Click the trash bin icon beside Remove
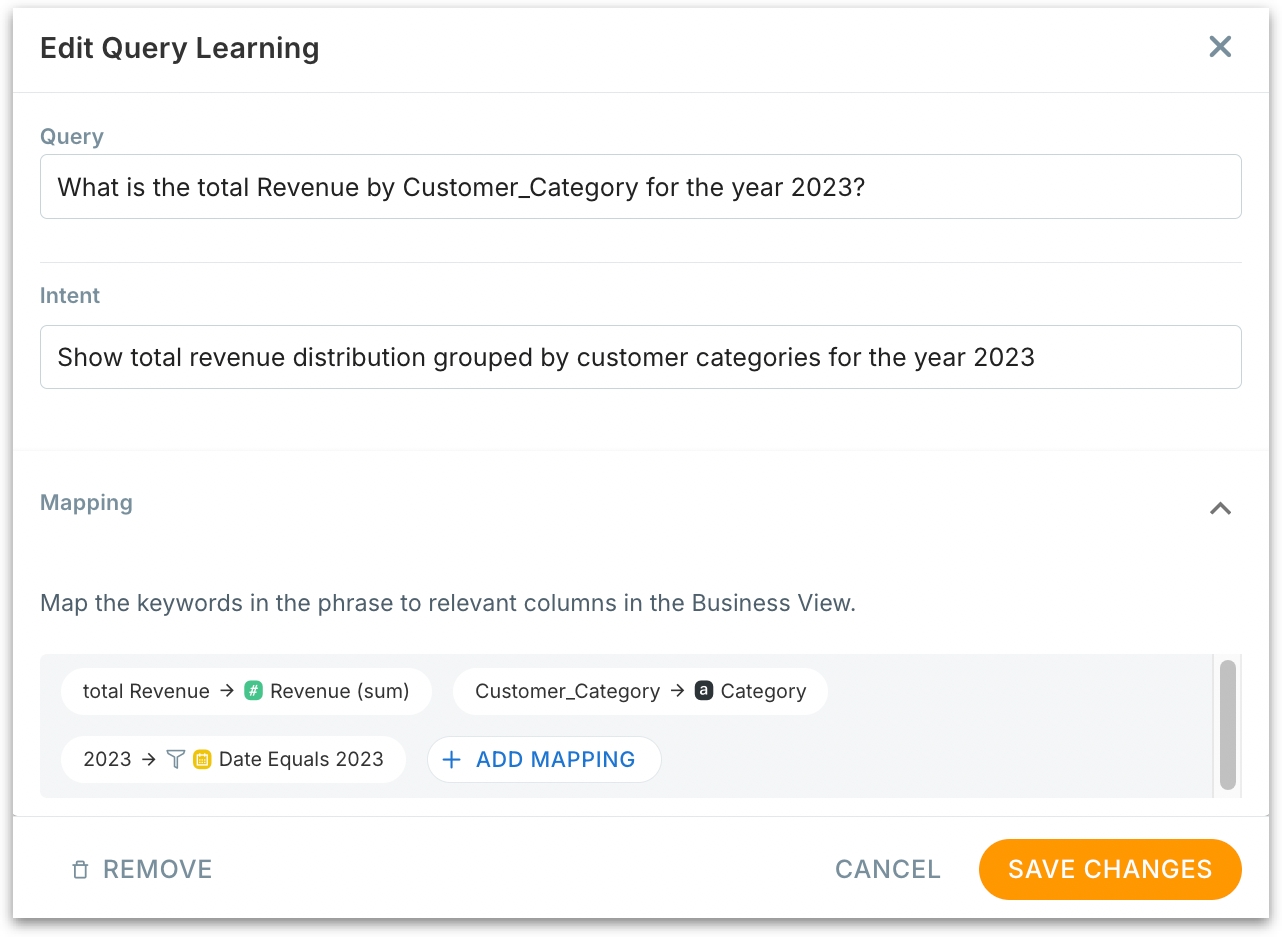This screenshot has width=1282, height=937. pos(80,870)
